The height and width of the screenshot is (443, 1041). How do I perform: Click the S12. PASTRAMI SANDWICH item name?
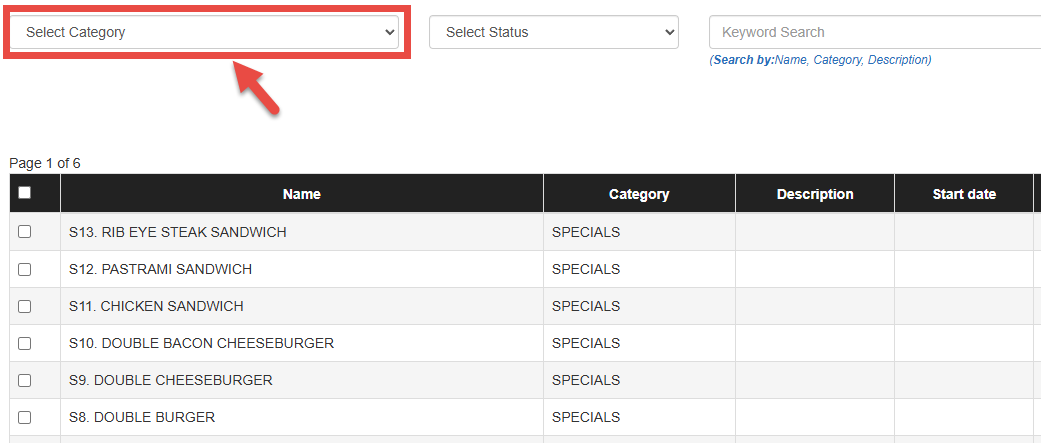(x=160, y=269)
